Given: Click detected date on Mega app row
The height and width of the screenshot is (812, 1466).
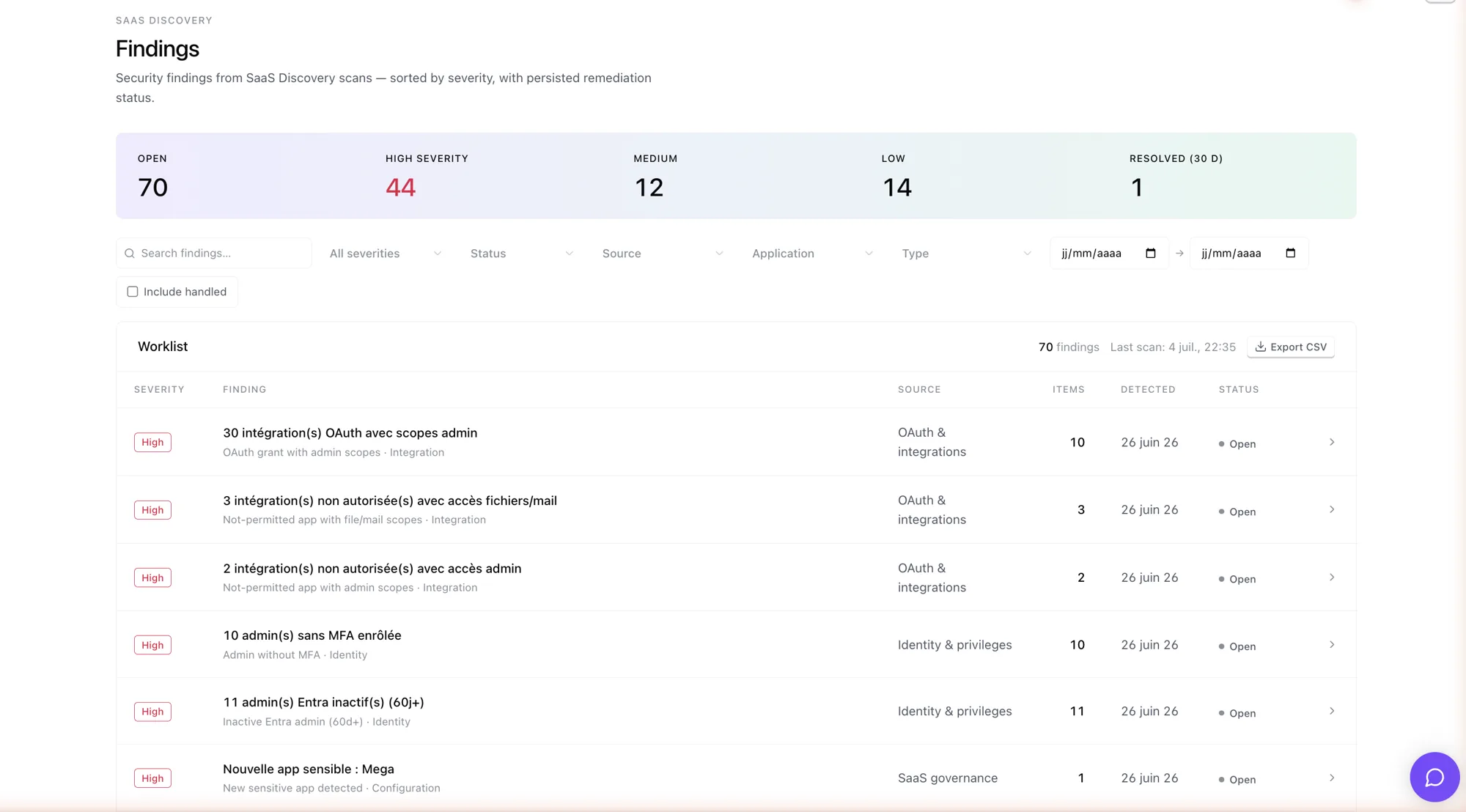Looking at the screenshot, I should 1149,778.
